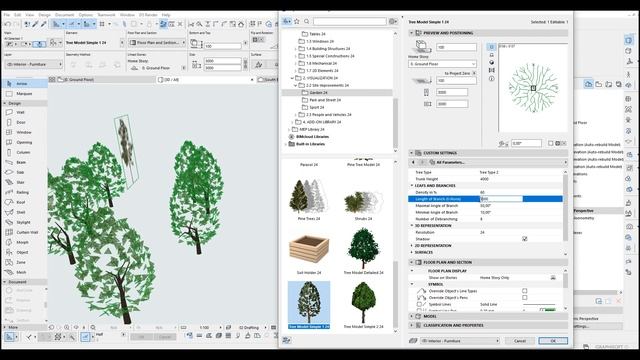Expand the Model panel
Viewport: 640px width, 360px height.
tap(411, 316)
